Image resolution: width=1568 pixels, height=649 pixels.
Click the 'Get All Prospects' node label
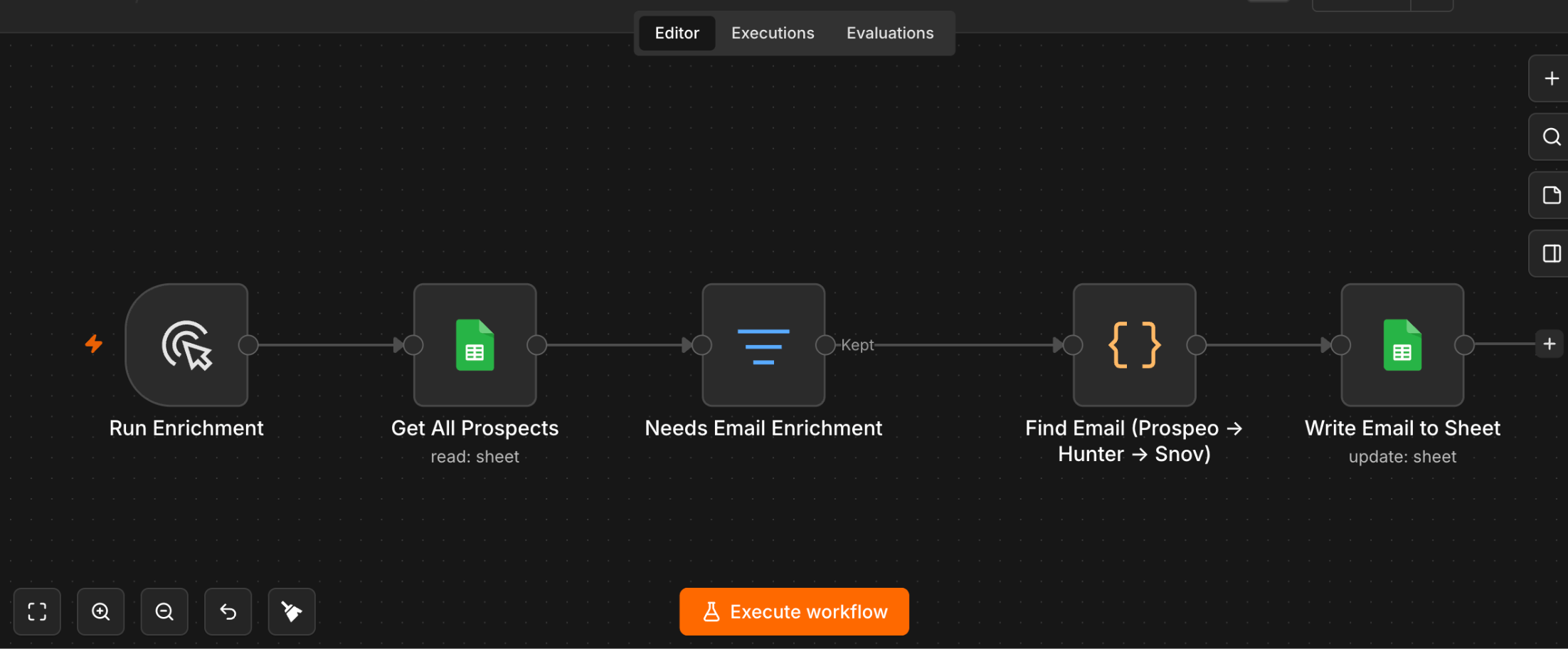(x=475, y=428)
